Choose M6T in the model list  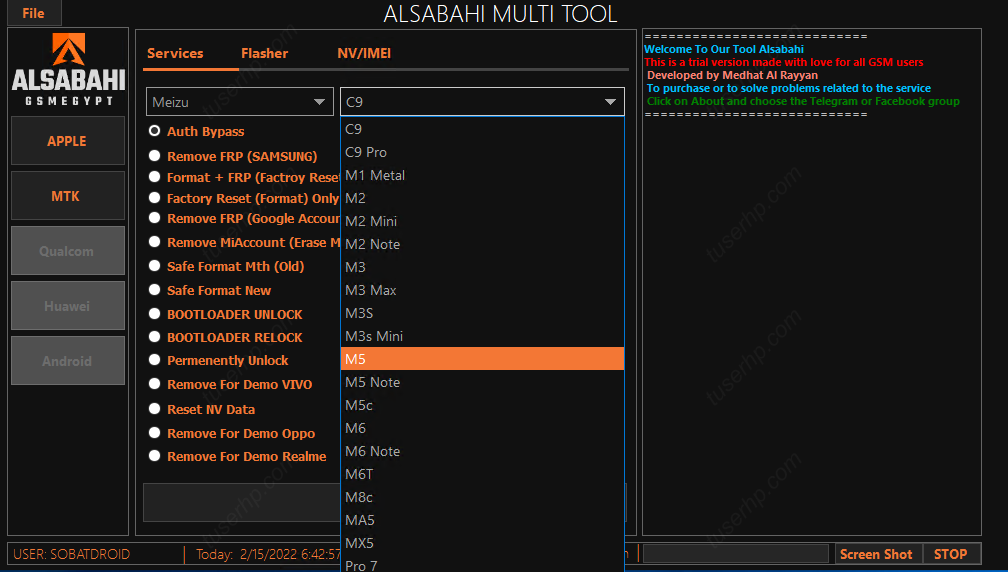pos(482,474)
